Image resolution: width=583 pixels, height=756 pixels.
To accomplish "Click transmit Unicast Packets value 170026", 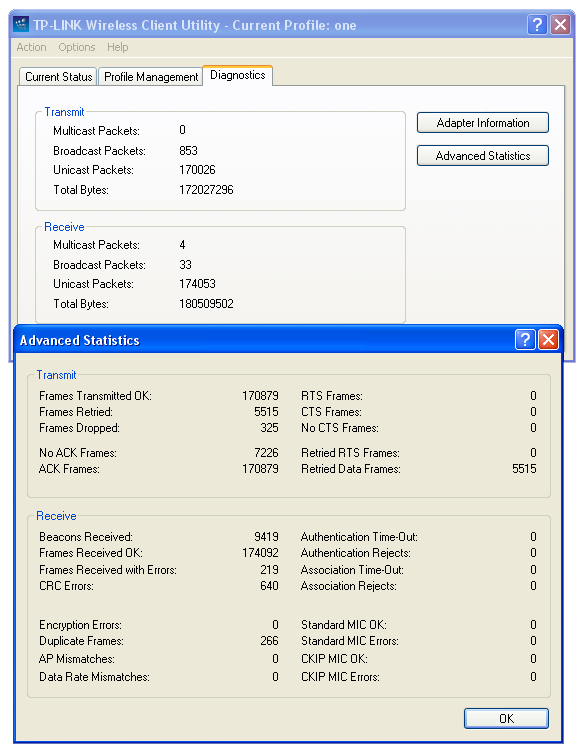I will tap(197, 170).
